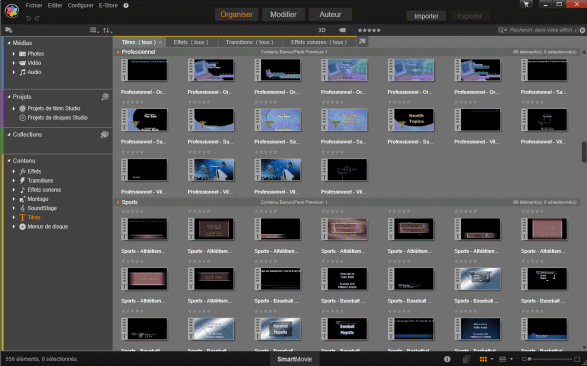This screenshot has width=587, height=366.
Task: Click the Projets section add icon
Action: point(105,97)
